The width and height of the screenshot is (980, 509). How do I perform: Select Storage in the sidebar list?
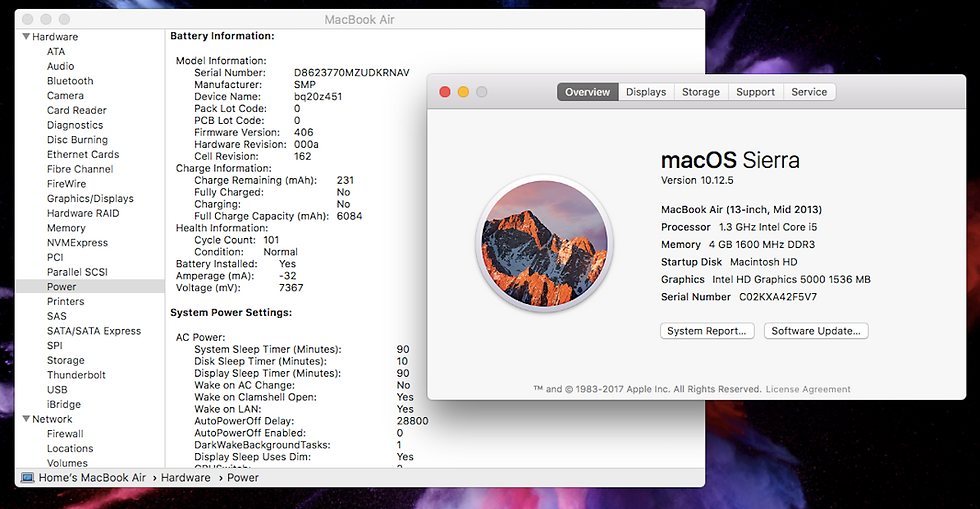click(x=66, y=361)
